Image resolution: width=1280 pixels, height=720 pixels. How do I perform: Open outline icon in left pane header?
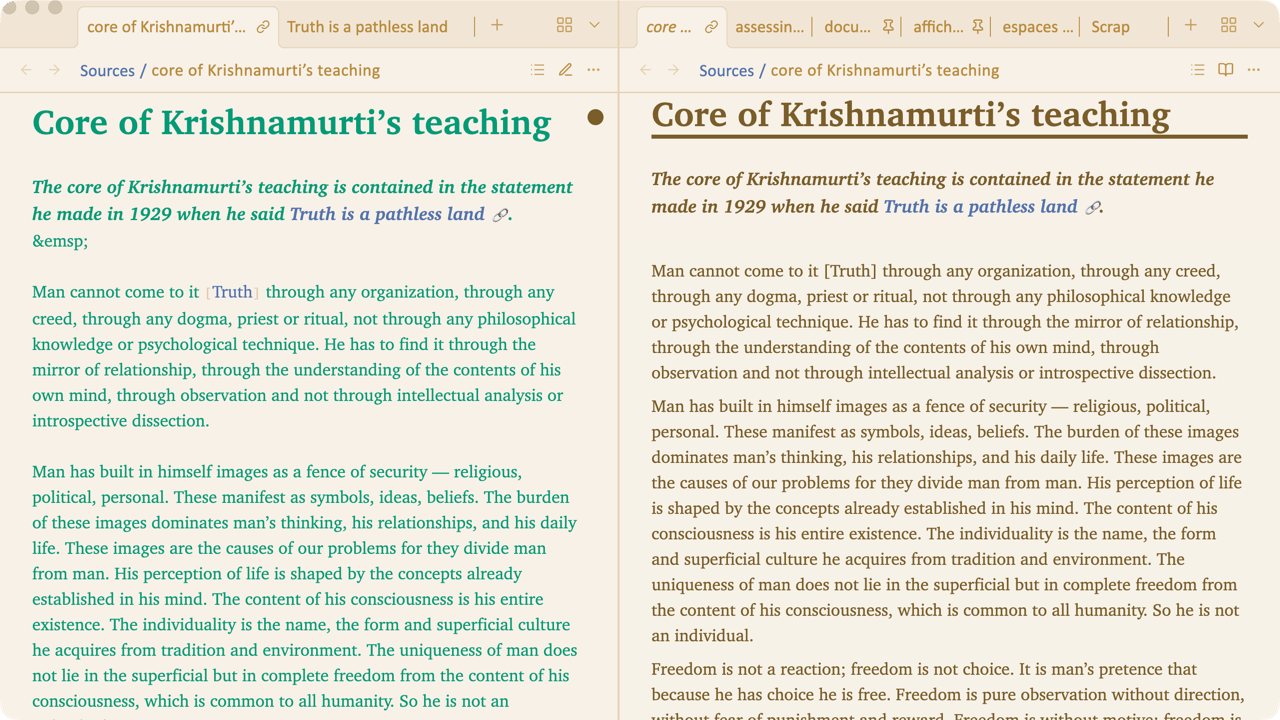pos(538,70)
